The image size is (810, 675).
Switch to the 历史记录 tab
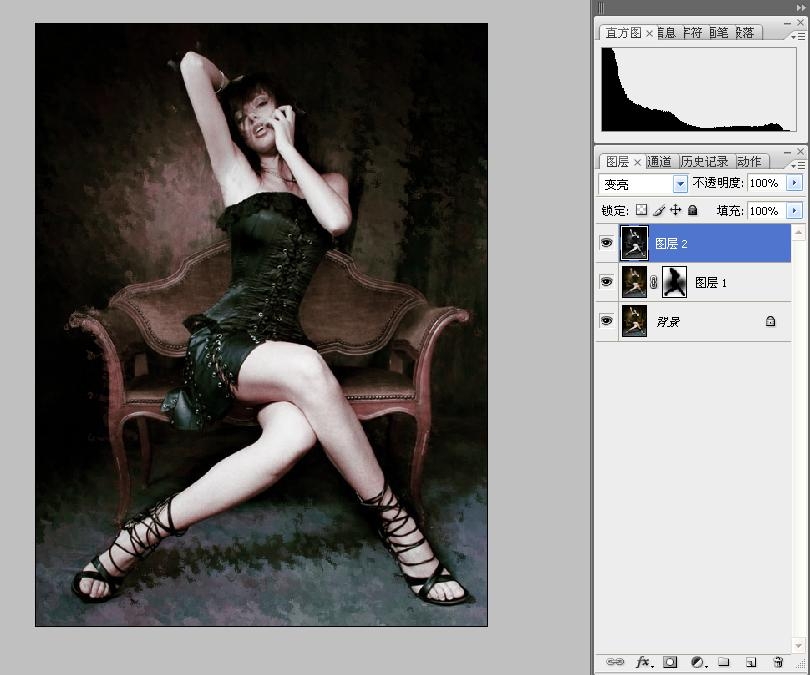pyautogui.click(x=705, y=161)
